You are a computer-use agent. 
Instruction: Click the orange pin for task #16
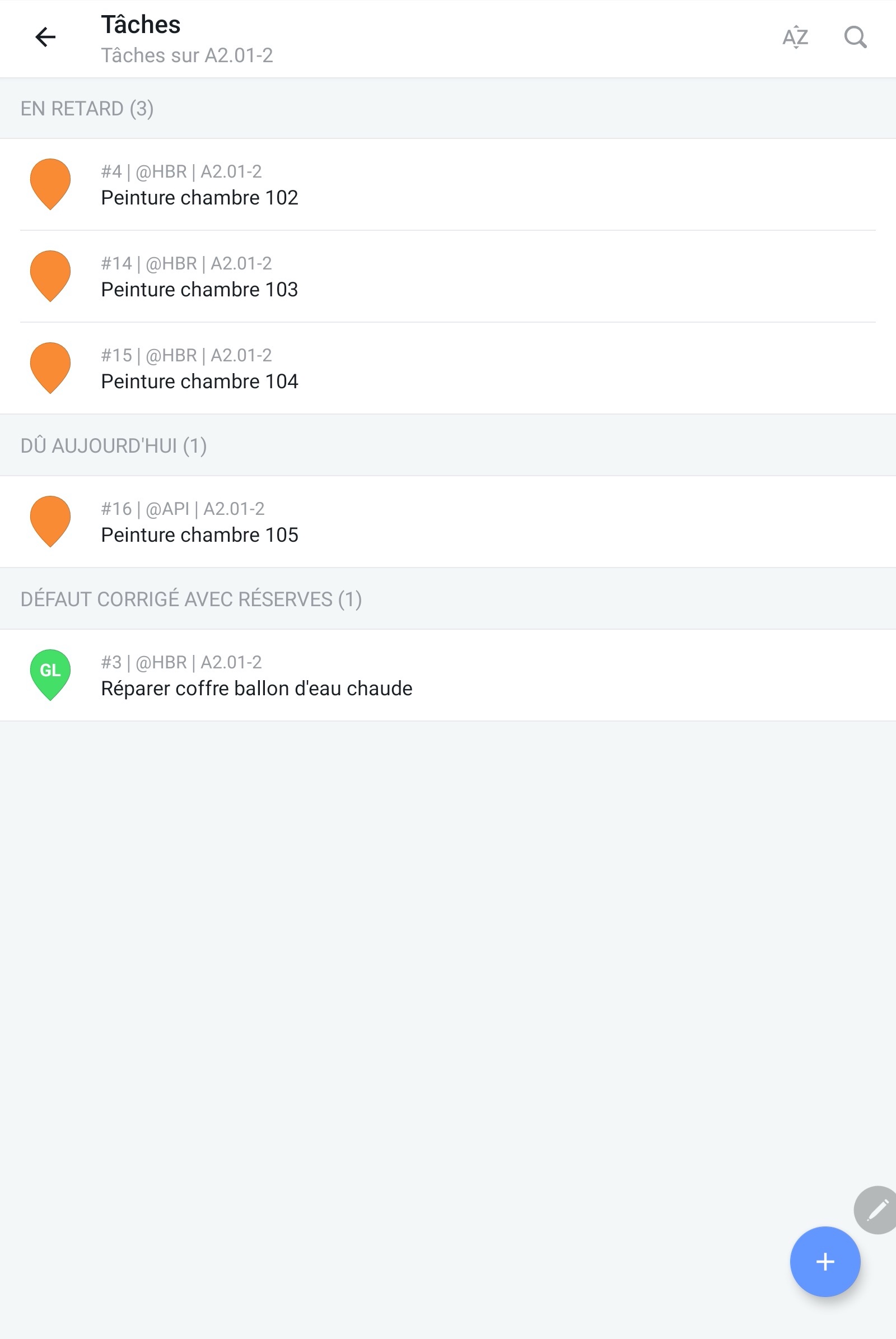click(x=50, y=522)
